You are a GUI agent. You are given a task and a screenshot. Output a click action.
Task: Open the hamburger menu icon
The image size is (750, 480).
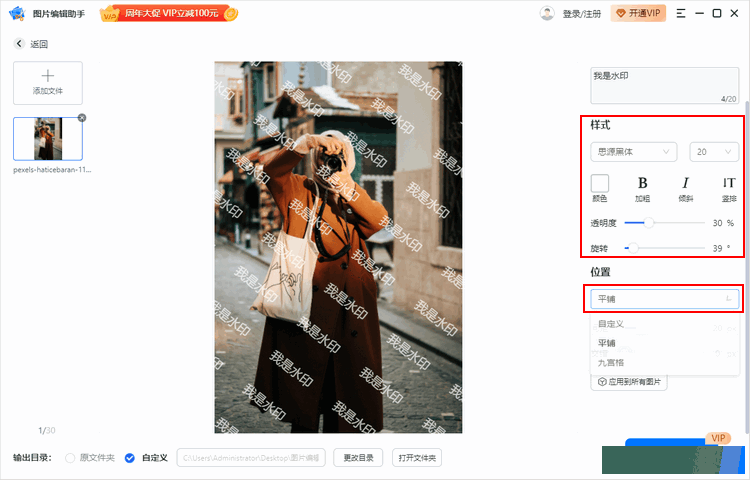pos(681,13)
